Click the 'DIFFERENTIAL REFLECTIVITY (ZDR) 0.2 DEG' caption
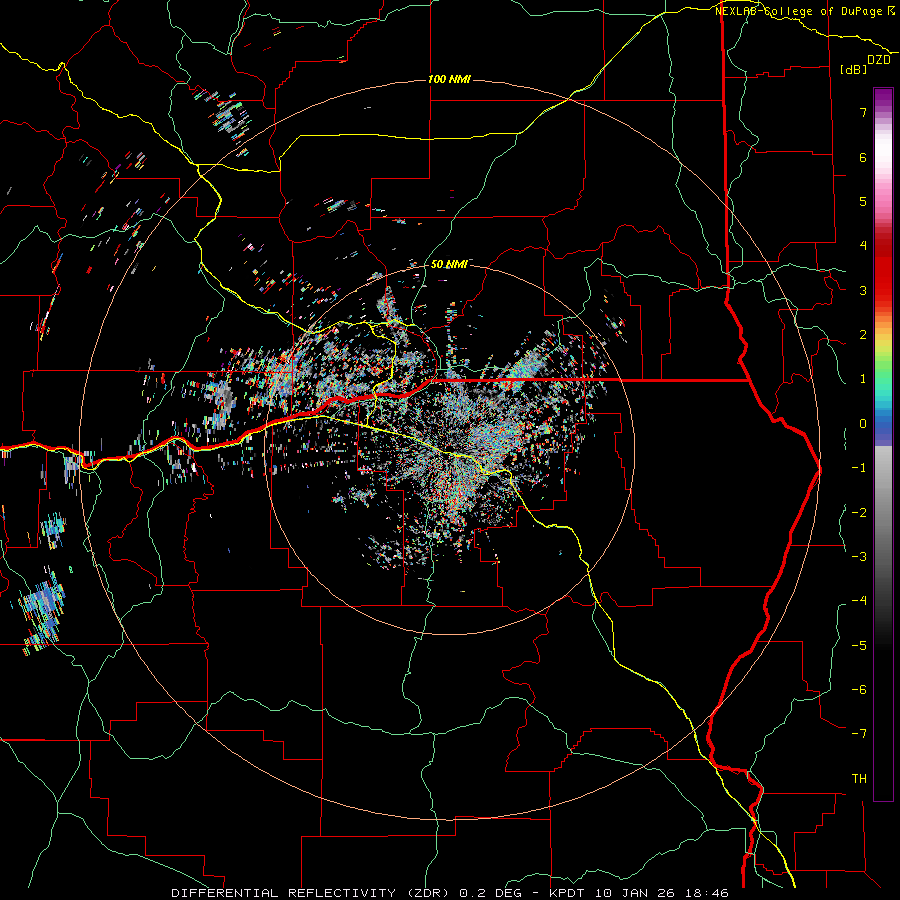Viewport: 900px width, 900px height. point(347,893)
